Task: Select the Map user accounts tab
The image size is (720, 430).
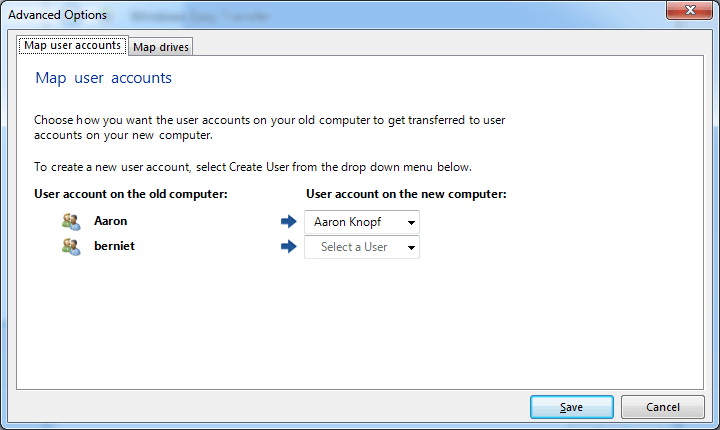Action: [73, 46]
